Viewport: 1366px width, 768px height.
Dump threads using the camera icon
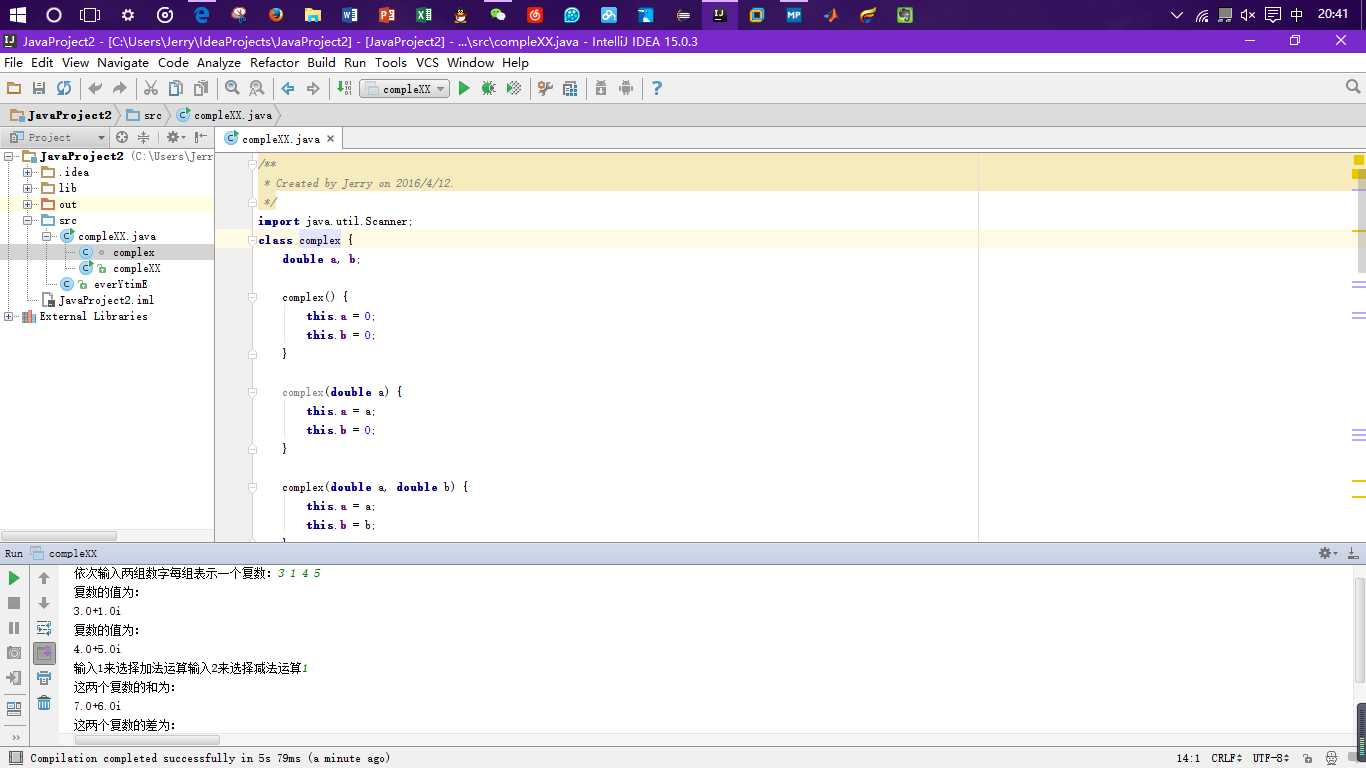click(14, 653)
